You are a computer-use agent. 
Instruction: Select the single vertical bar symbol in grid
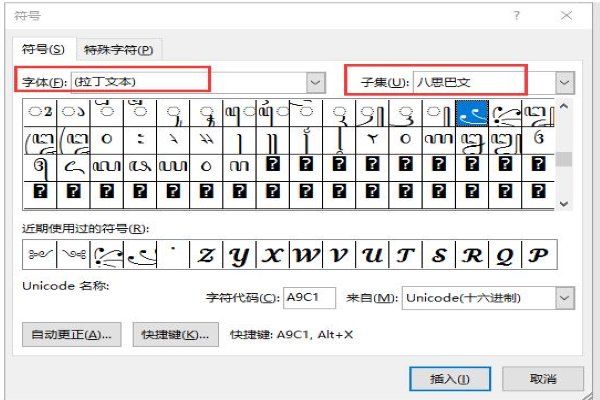coord(239,140)
